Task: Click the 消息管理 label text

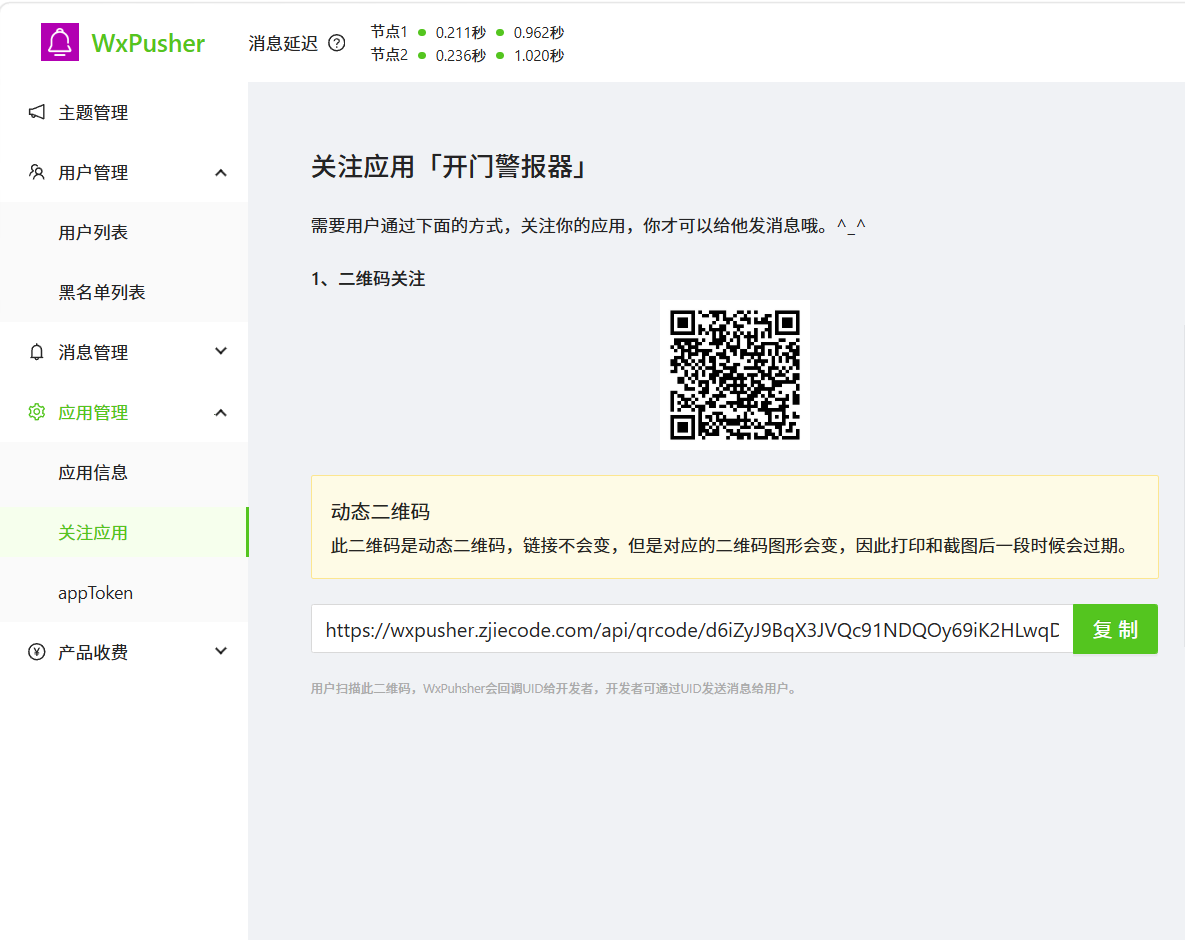Action: point(93,353)
